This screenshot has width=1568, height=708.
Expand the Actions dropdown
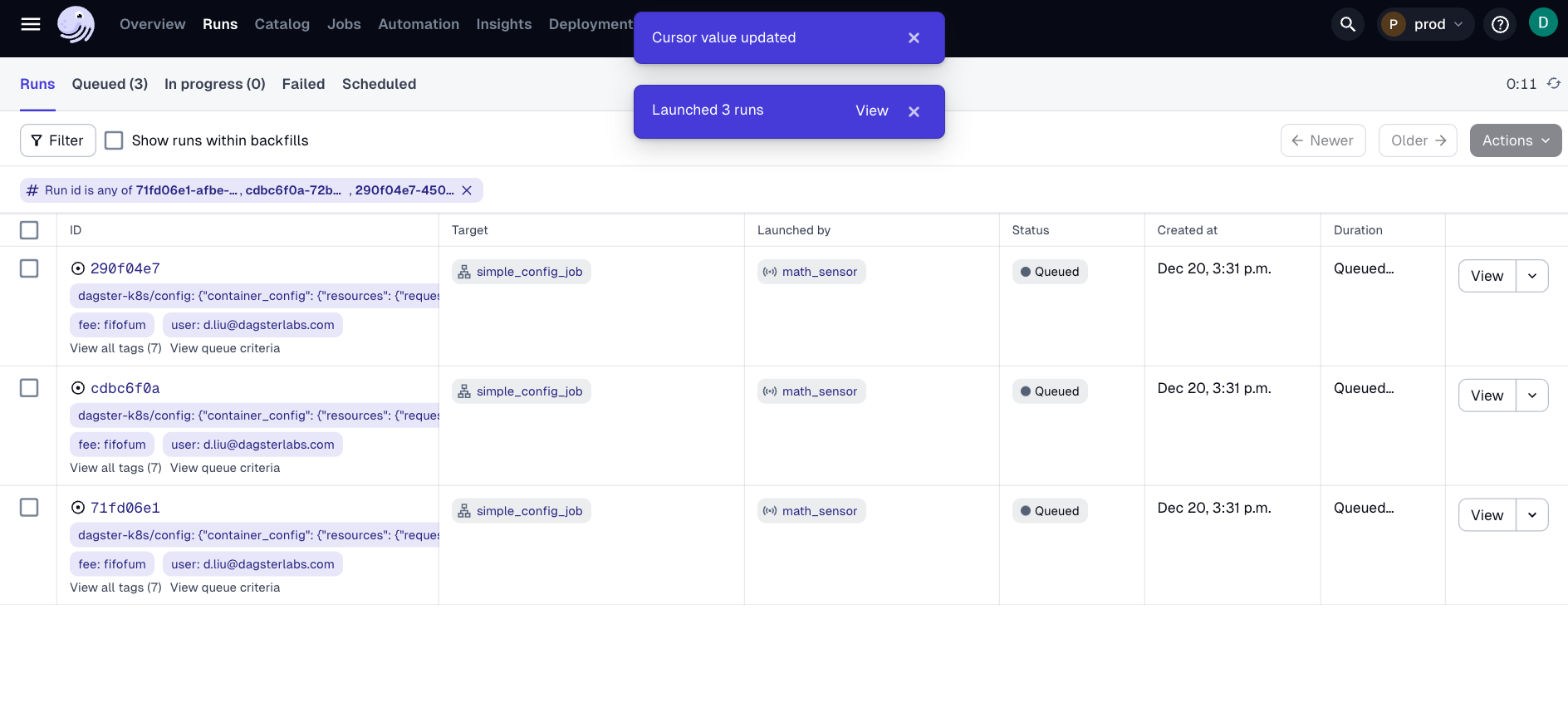click(x=1515, y=140)
